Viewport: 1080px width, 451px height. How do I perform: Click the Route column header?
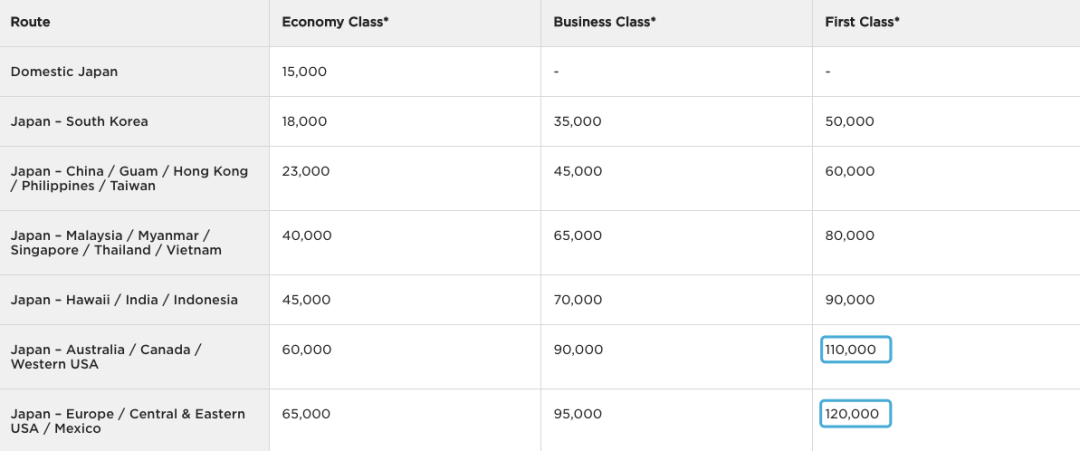point(31,22)
